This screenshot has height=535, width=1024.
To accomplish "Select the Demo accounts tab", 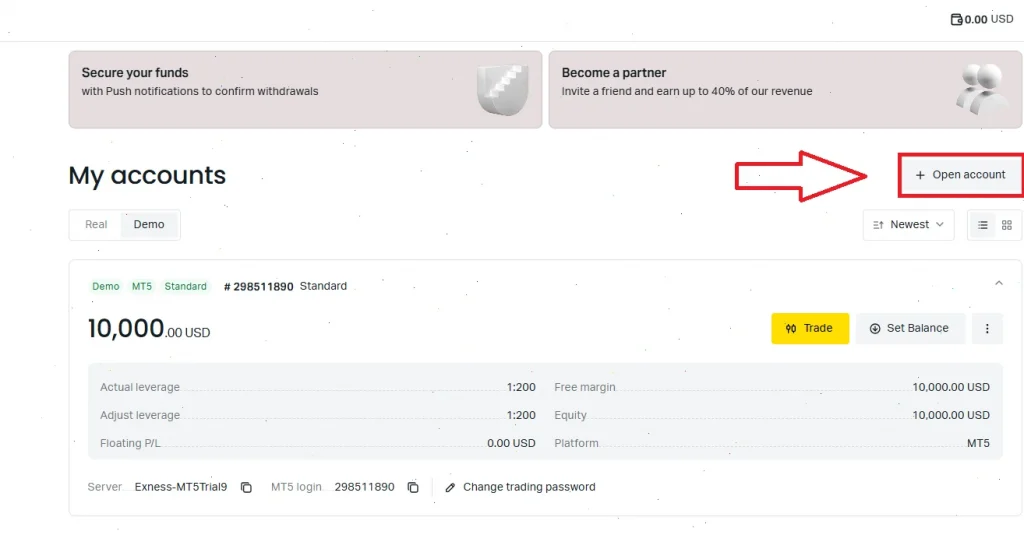I will (149, 225).
